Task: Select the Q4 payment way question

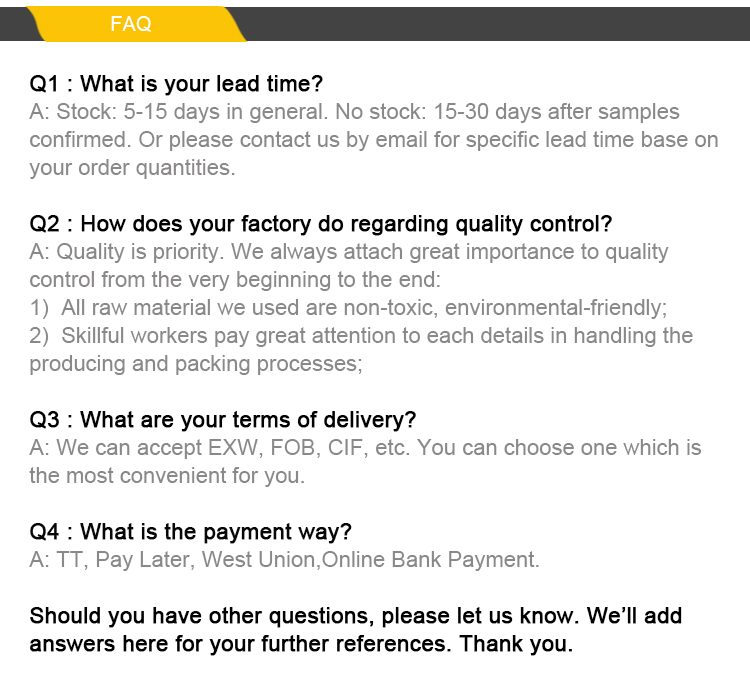Action: tap(190, 531)
